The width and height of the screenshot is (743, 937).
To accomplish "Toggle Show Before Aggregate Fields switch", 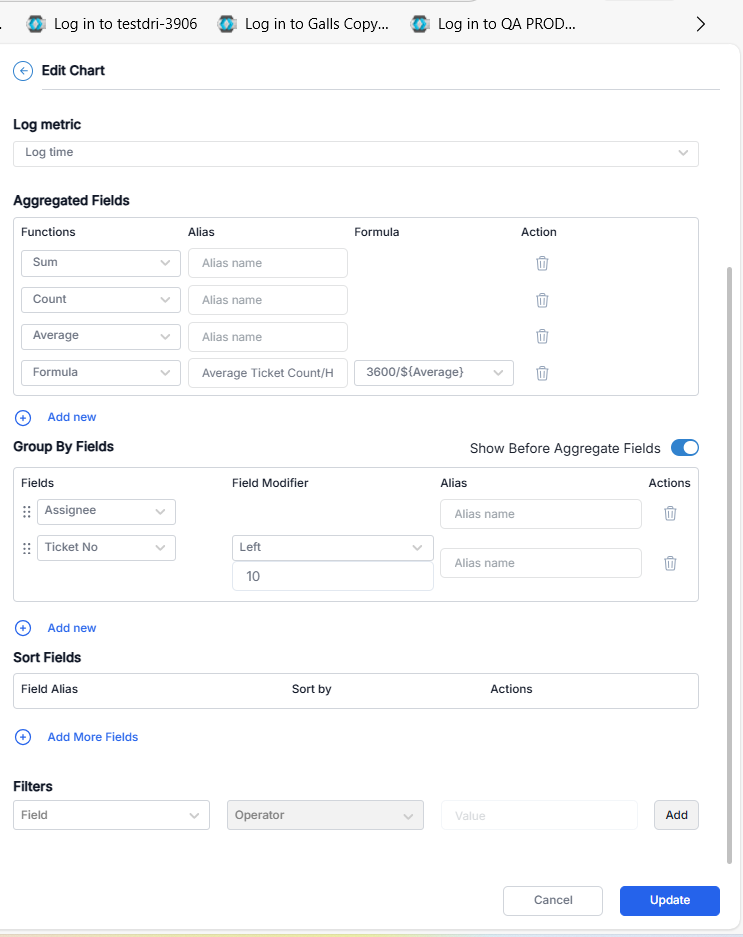I will click(x=684, y=448).
